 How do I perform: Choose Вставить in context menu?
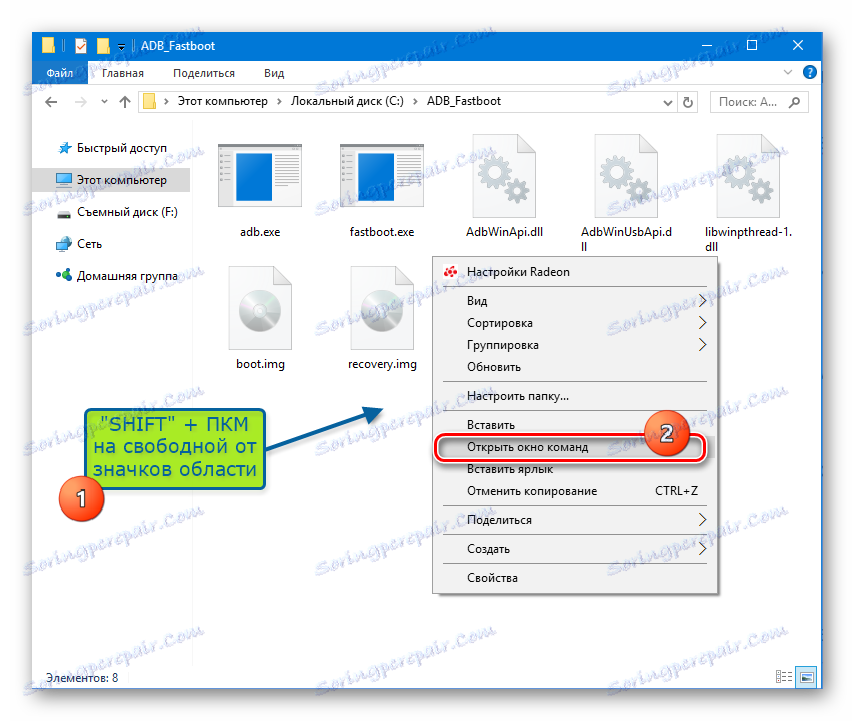pos(575,425)
